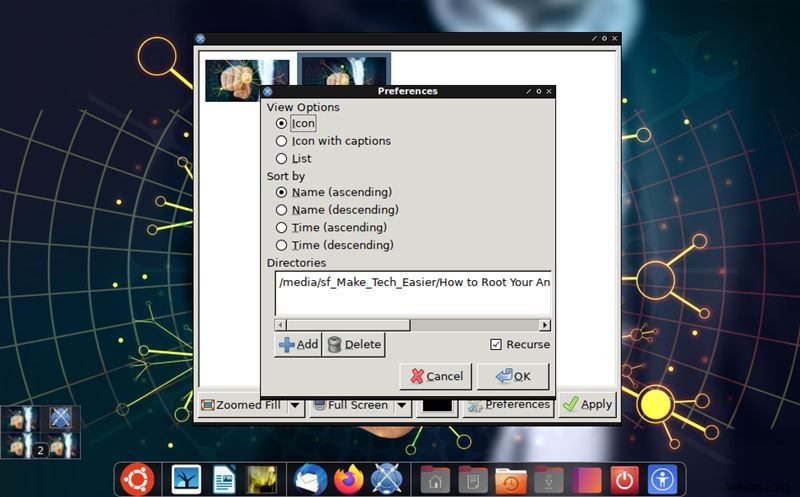Launch the image viewer with tree icon
800x497 pixels.
click(186, 480)
